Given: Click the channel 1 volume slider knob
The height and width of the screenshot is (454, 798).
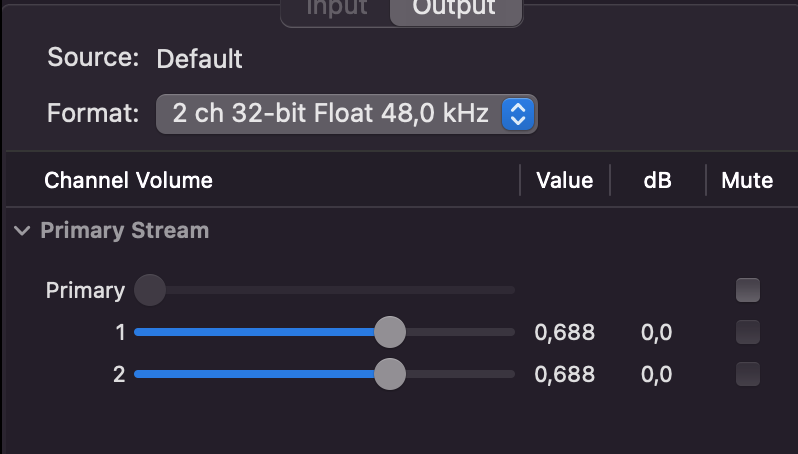Looking at the screenshot, I should tap(389, 332).
